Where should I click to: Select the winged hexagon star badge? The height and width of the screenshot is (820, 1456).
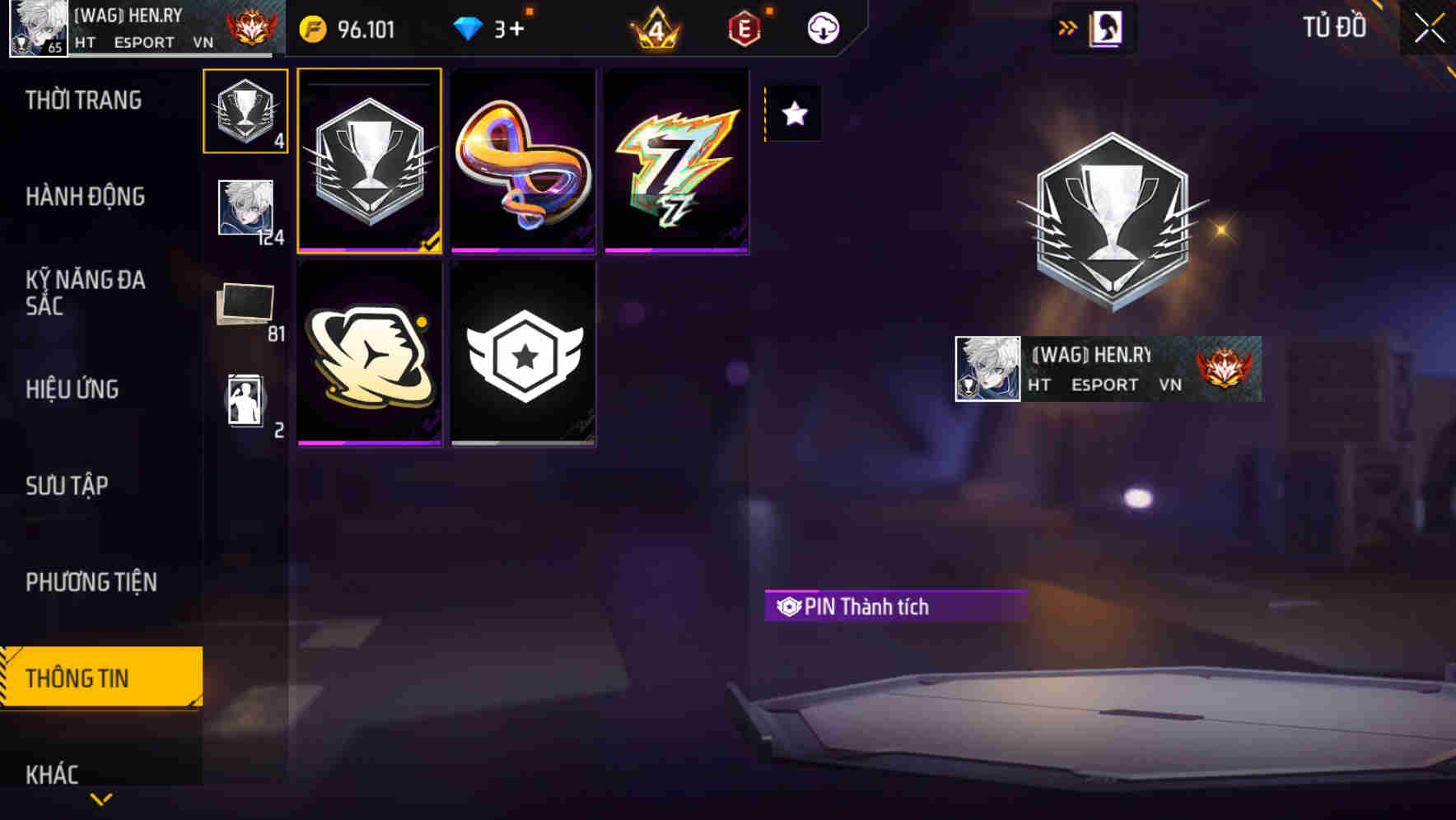523,354
